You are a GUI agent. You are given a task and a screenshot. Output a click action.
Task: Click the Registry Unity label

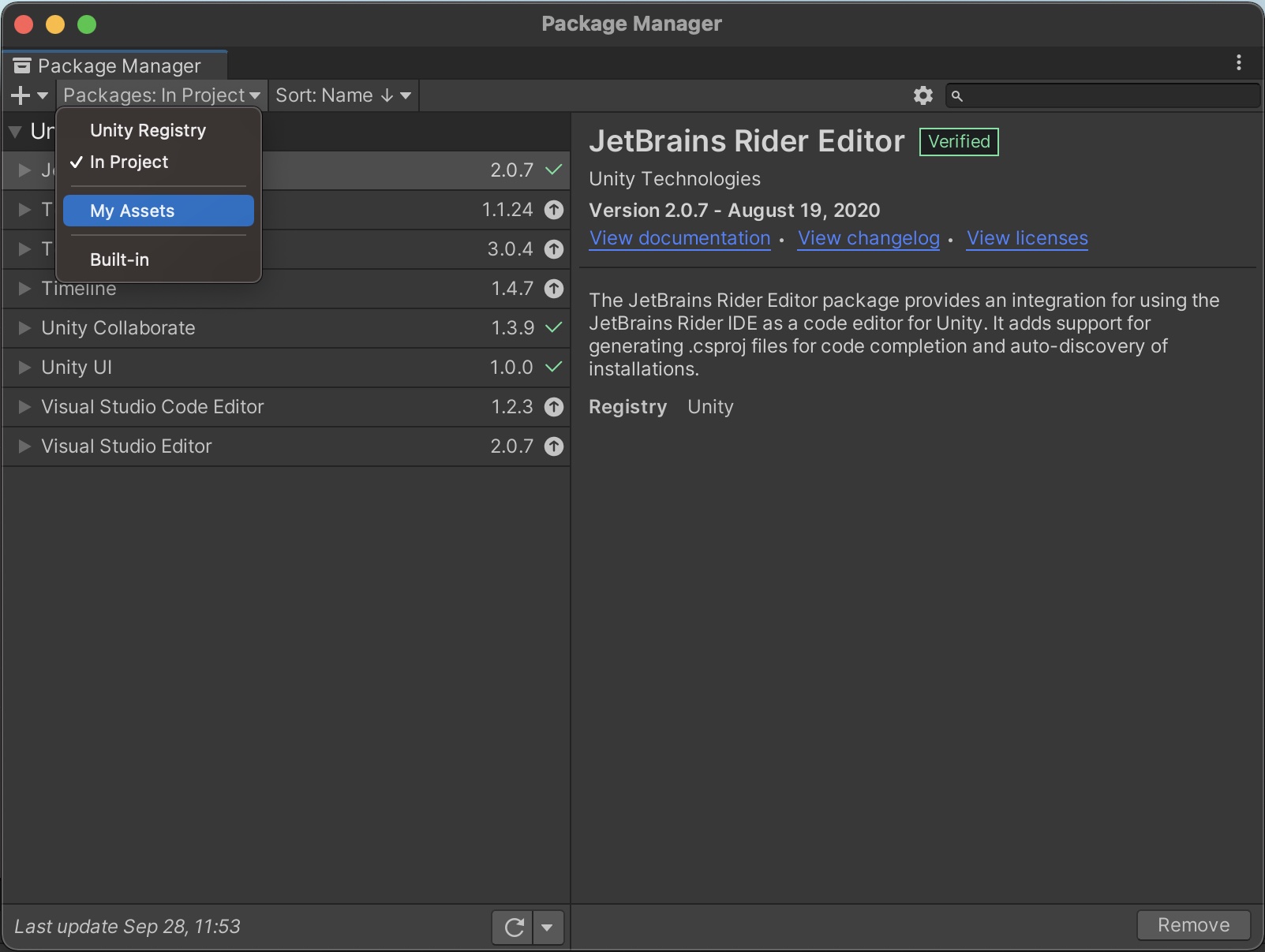tap(661, 407)
